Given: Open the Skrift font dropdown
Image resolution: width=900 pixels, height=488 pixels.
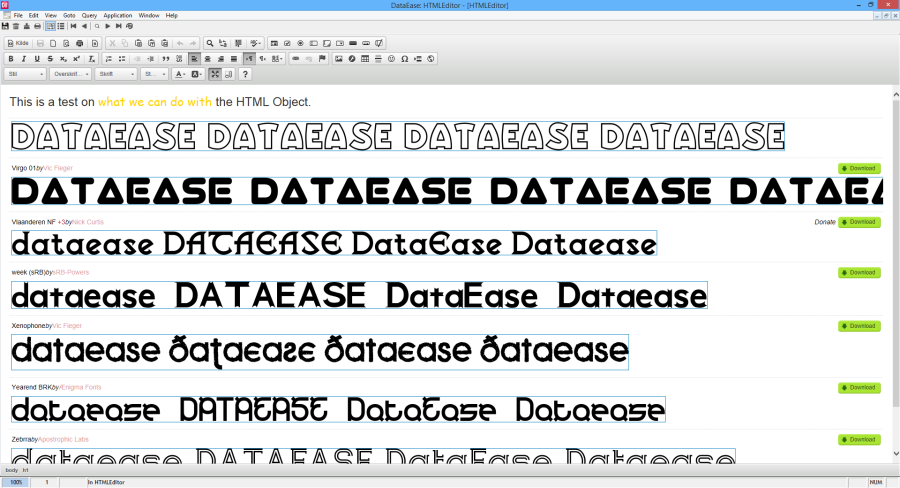Looking at the screenshot, I should (x=115, y=74).
